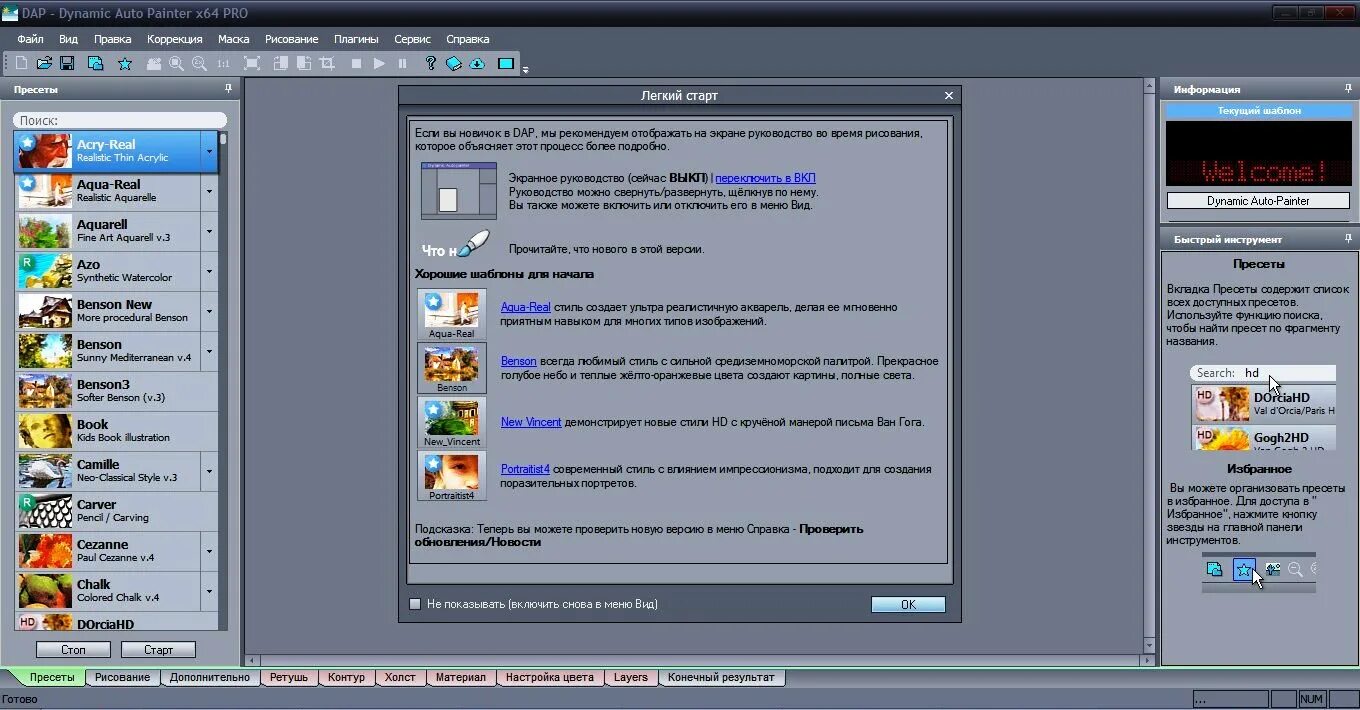Click the Что нового brush image
Image resolution: width=1360 pixels, height=710 pixels.
pos(457,246)
